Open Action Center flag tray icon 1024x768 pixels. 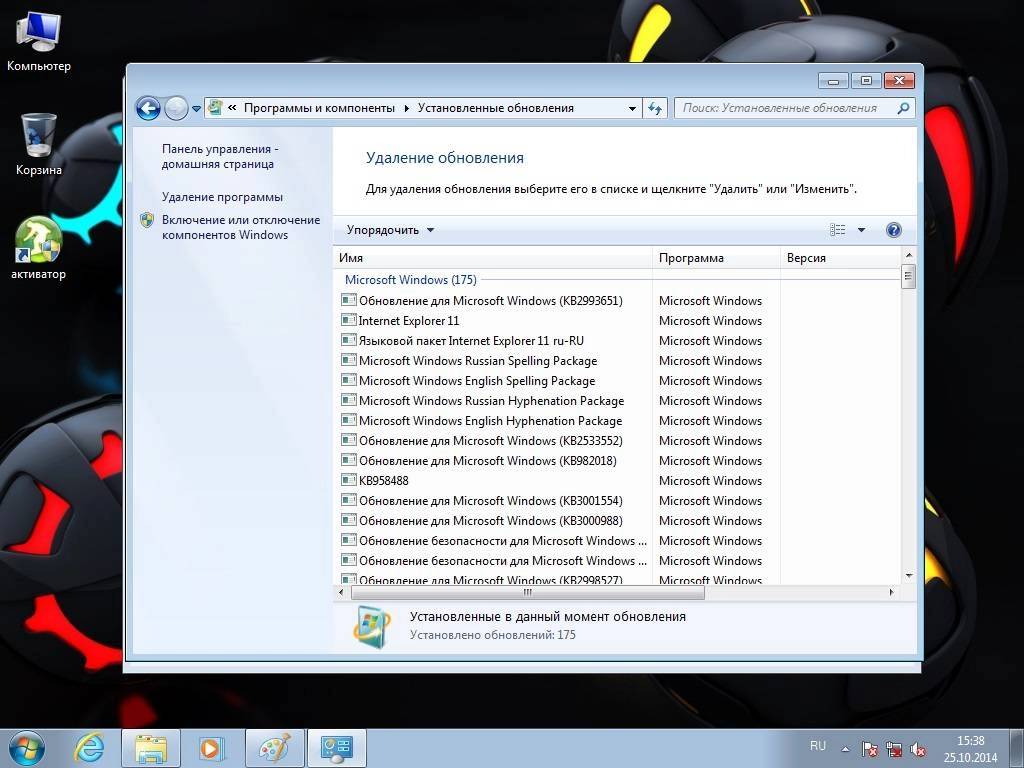point(869,749)
